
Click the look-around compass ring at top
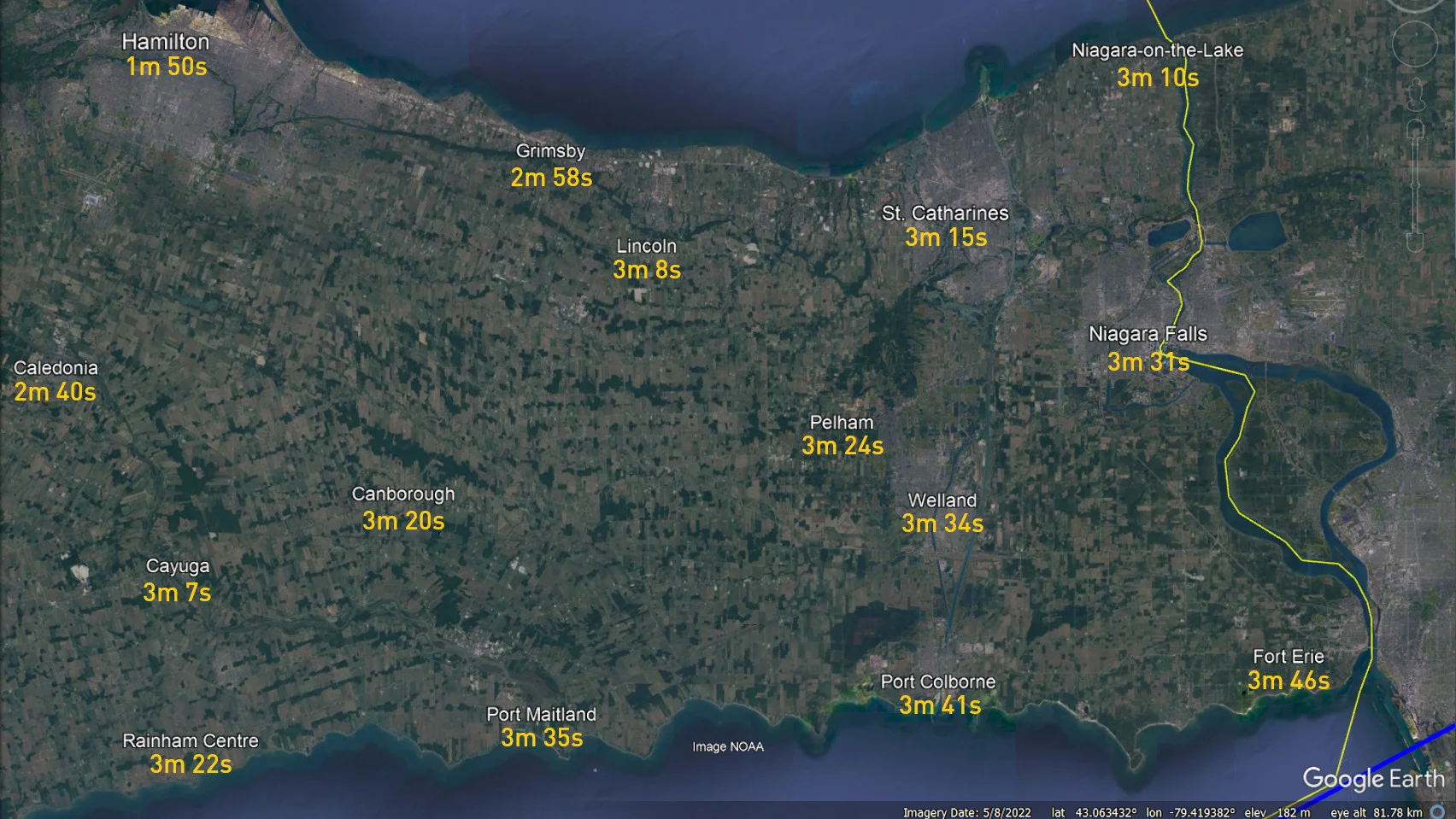coord(1415,4)
